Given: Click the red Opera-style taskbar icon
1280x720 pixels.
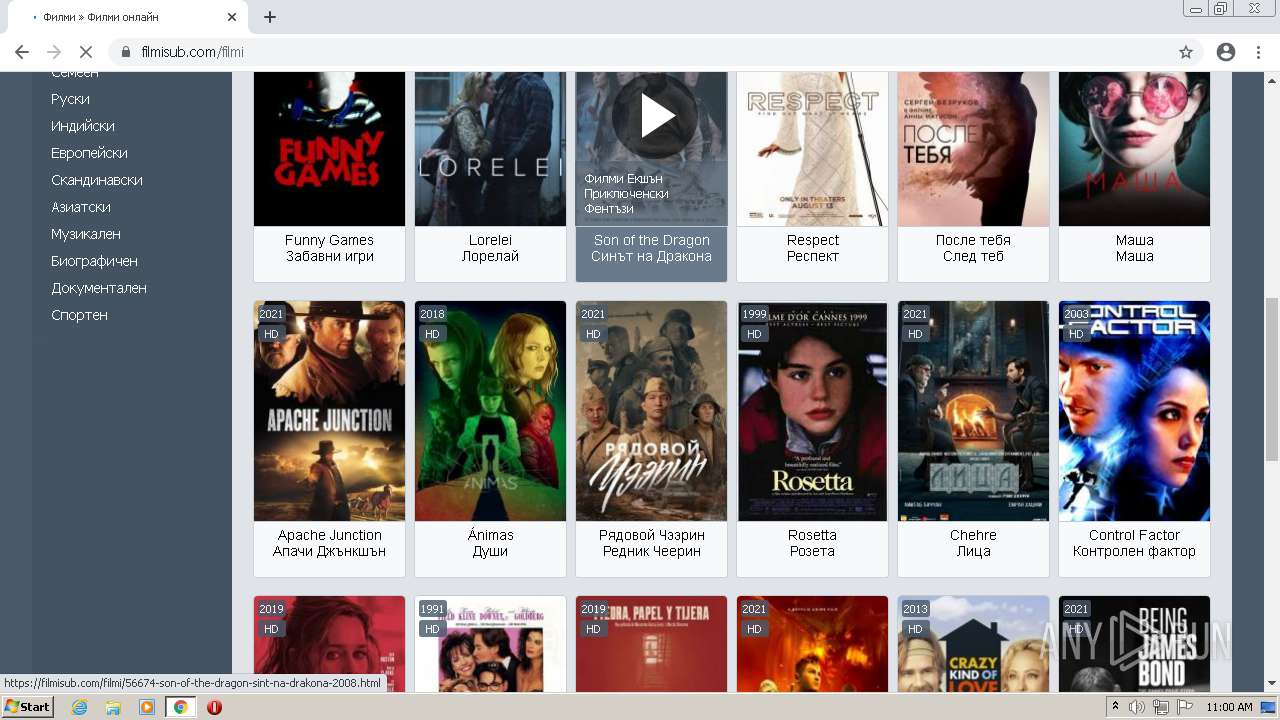Looking at the screenshot, I should tap(214, 707).
